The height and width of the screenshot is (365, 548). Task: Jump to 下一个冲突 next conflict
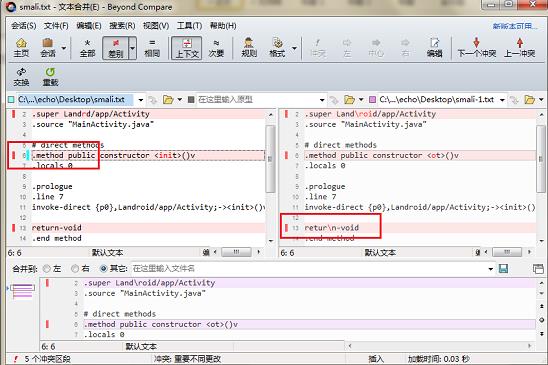coord(477,48)
